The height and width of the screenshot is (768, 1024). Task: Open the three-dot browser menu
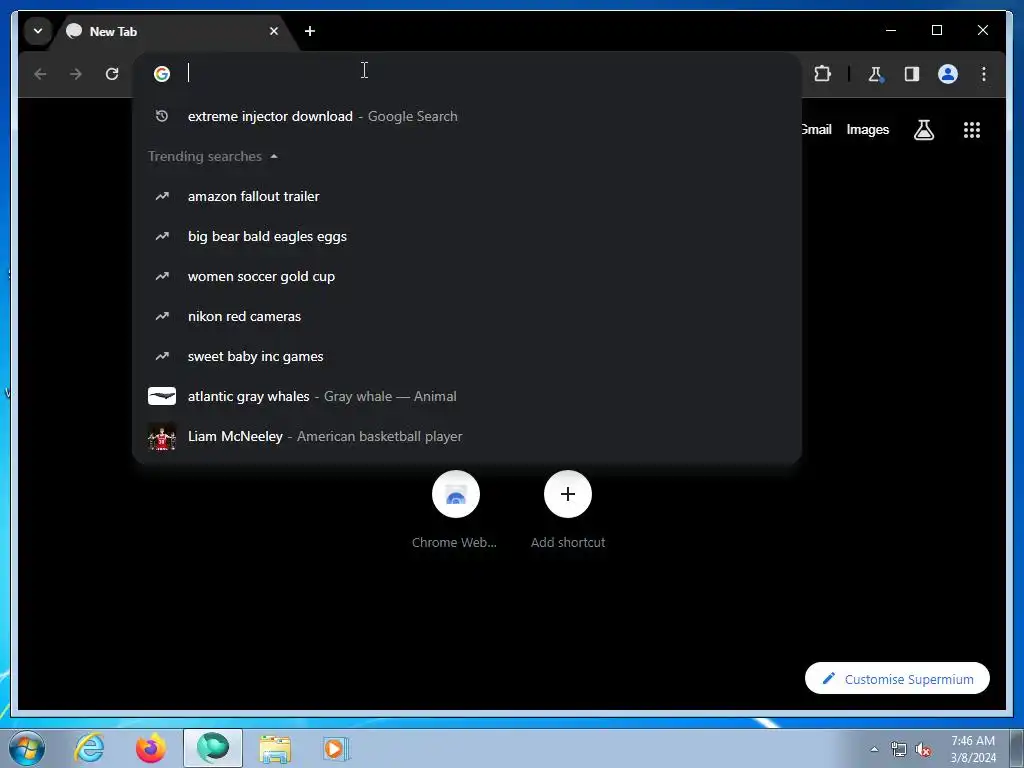(x=984, y=74)
